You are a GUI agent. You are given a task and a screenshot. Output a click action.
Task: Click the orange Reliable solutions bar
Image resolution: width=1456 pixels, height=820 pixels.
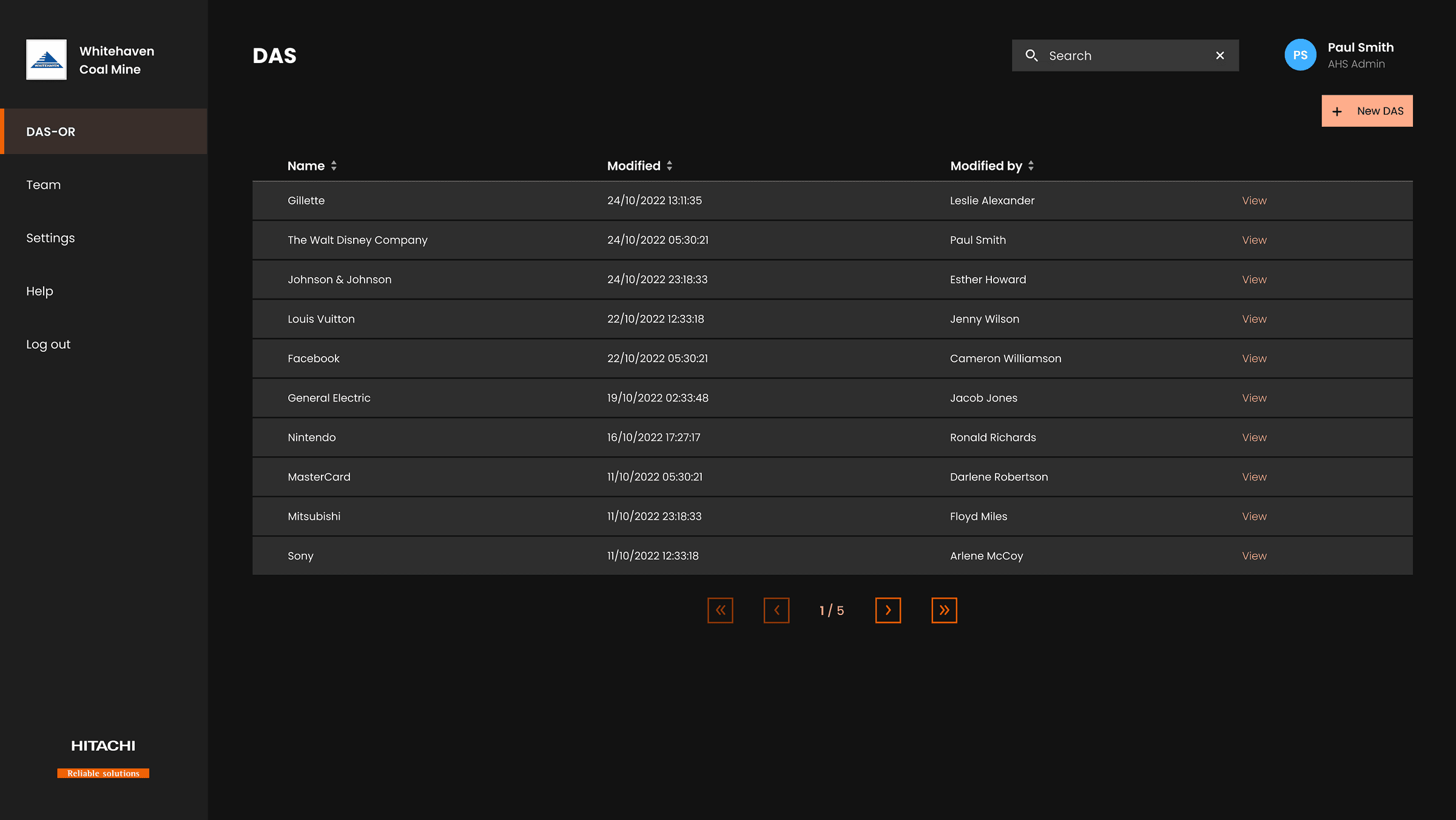[x=103, y=773]
